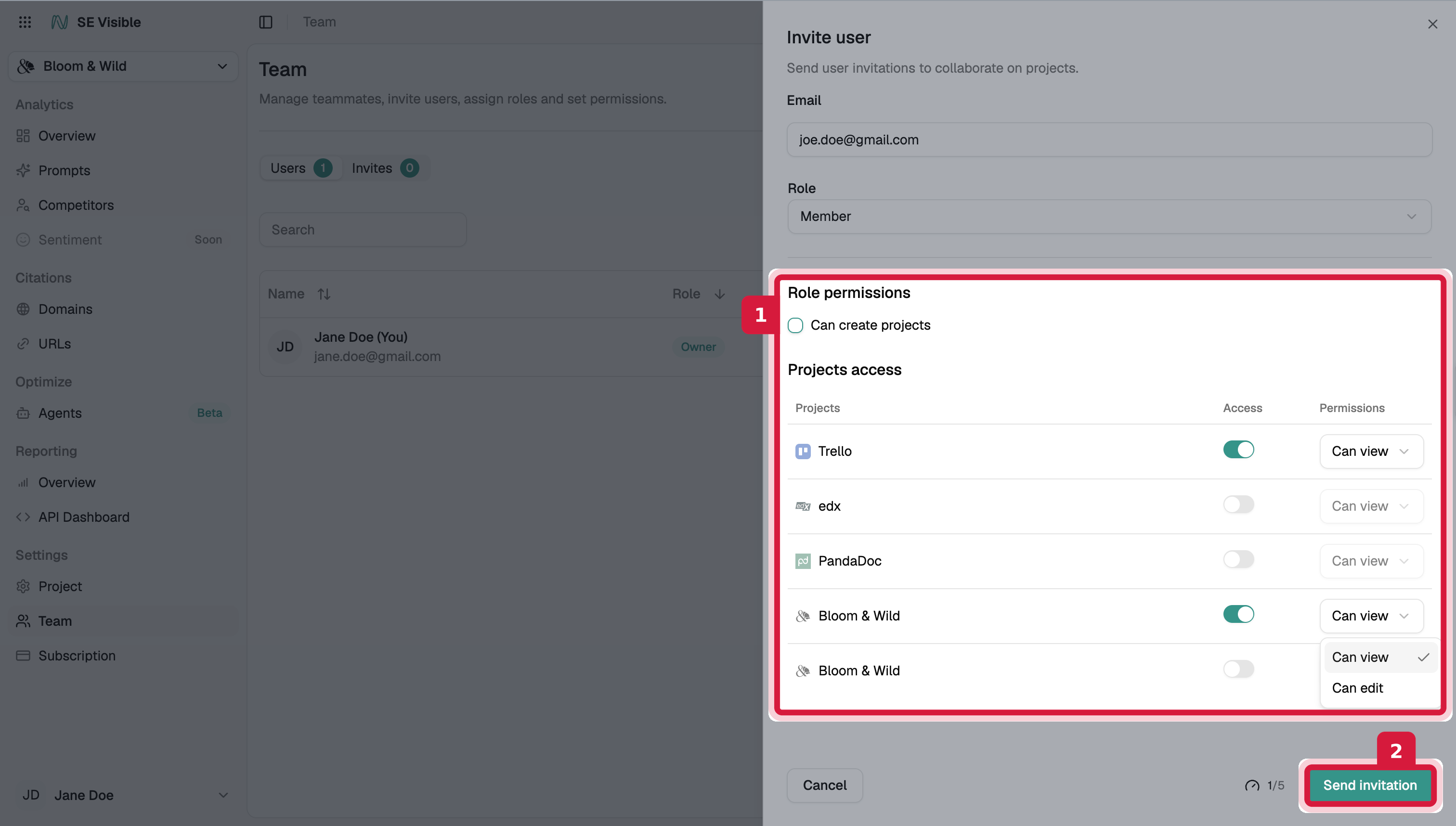Open Trello permissions dropdown
Image resolution: width=1456 pixels, height=826 pixels.
[x=1371, y=451]
